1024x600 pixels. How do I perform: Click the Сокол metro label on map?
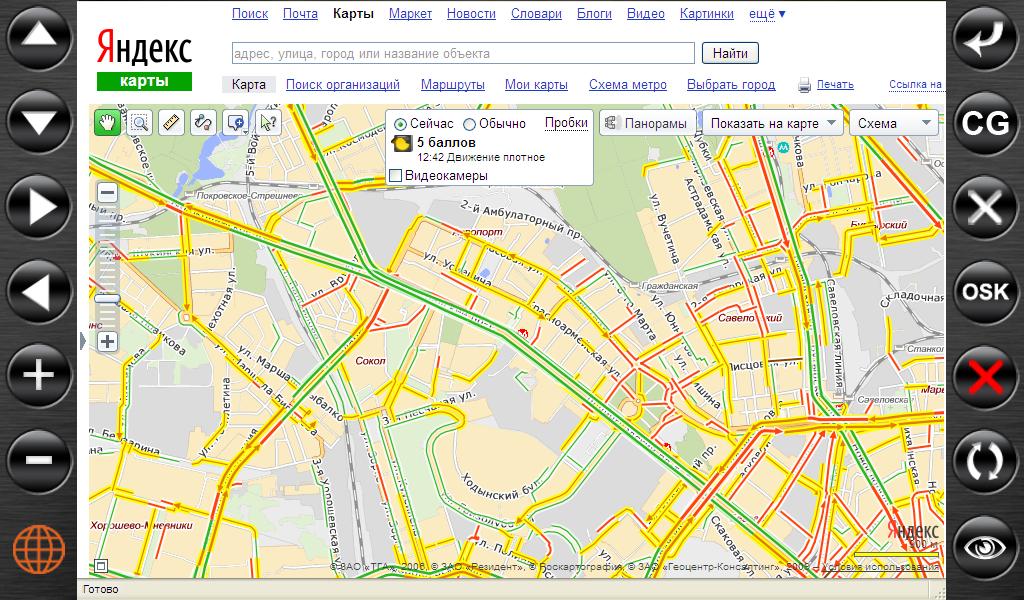pyautogui.click(x=370, y=361)
